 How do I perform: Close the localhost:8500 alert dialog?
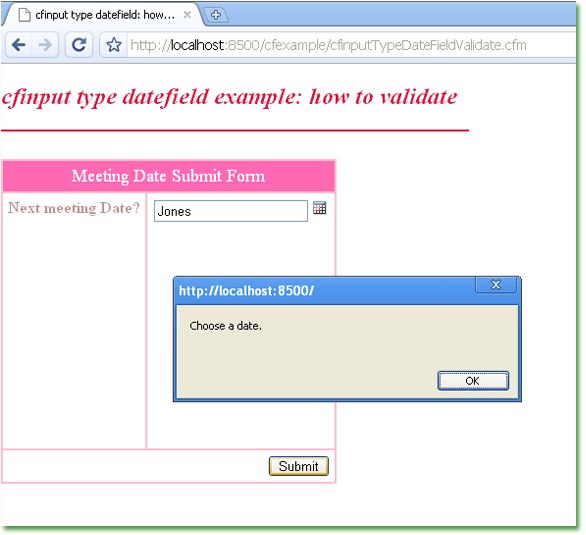pyautogui.click(x=496, y=285)
